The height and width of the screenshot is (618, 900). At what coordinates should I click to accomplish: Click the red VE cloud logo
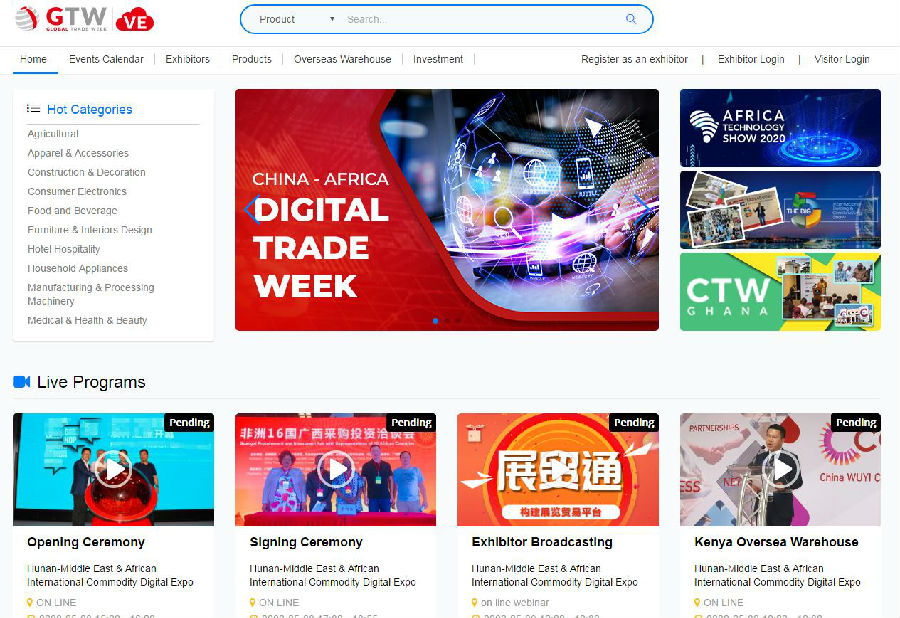pos(135,20)
